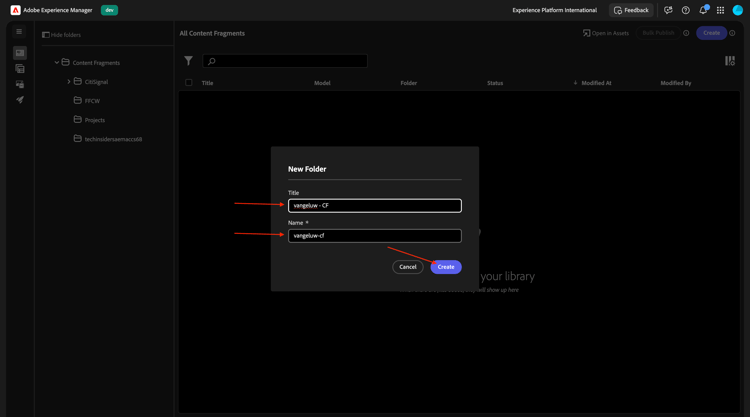The image size is (750, 417).
Task: Open the hamburger menu in left rail
Action: click(19, 32)
